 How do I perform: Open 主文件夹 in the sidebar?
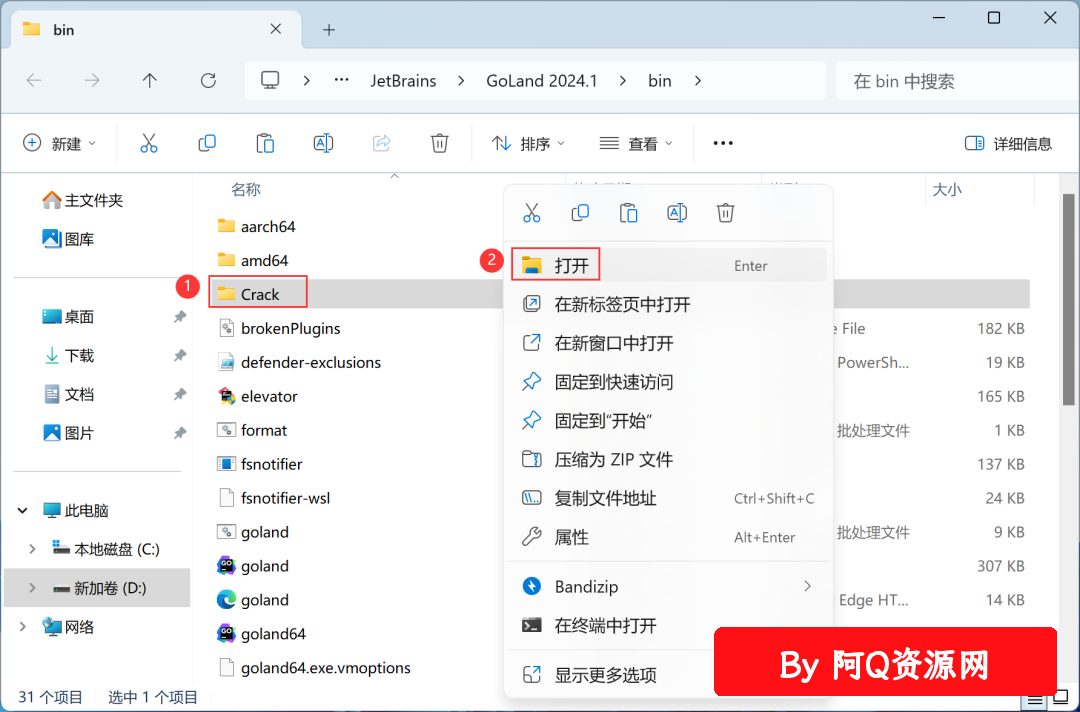(83, 200)
